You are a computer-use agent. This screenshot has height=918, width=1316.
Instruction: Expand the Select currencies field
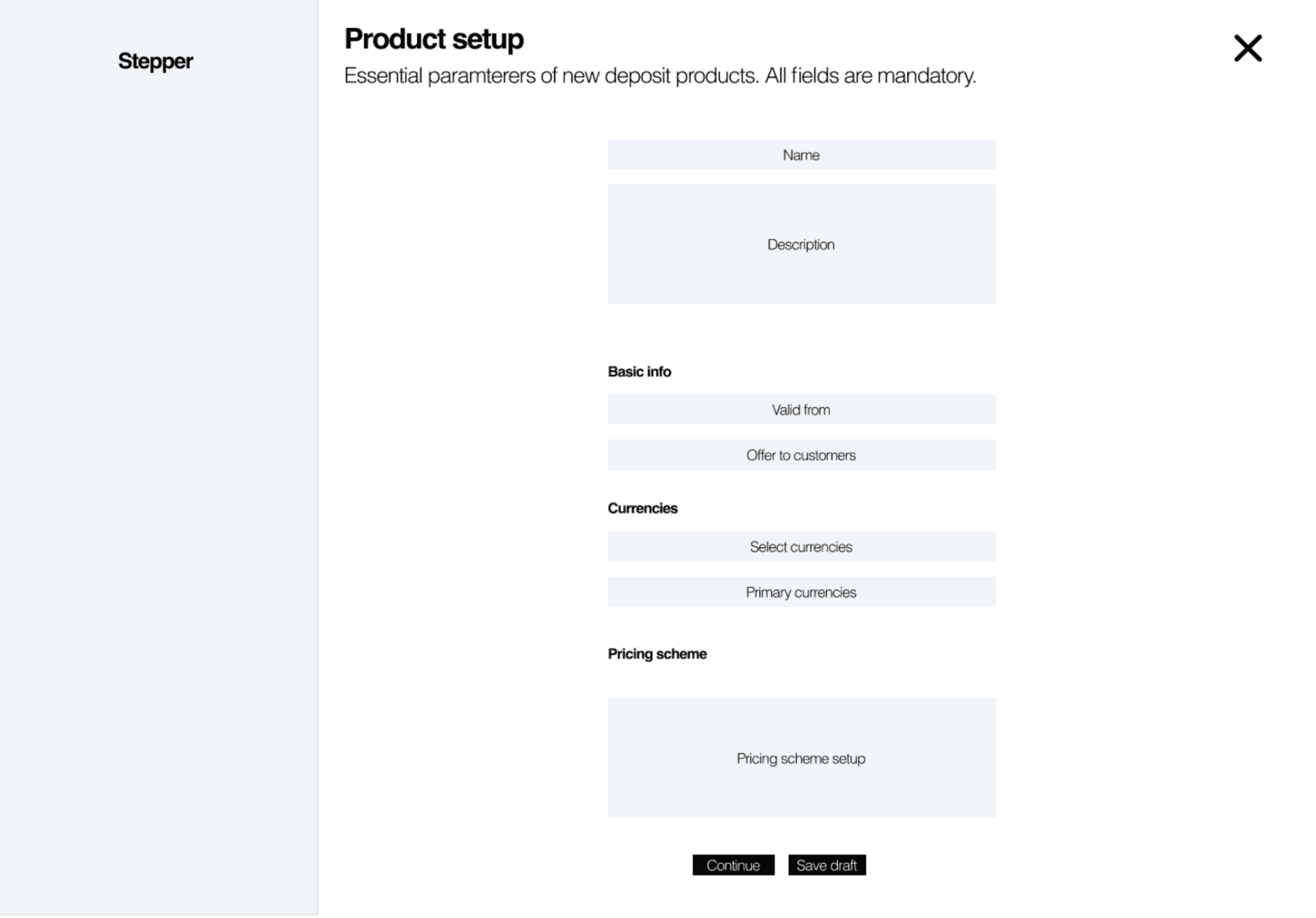[x=801, y=546]
